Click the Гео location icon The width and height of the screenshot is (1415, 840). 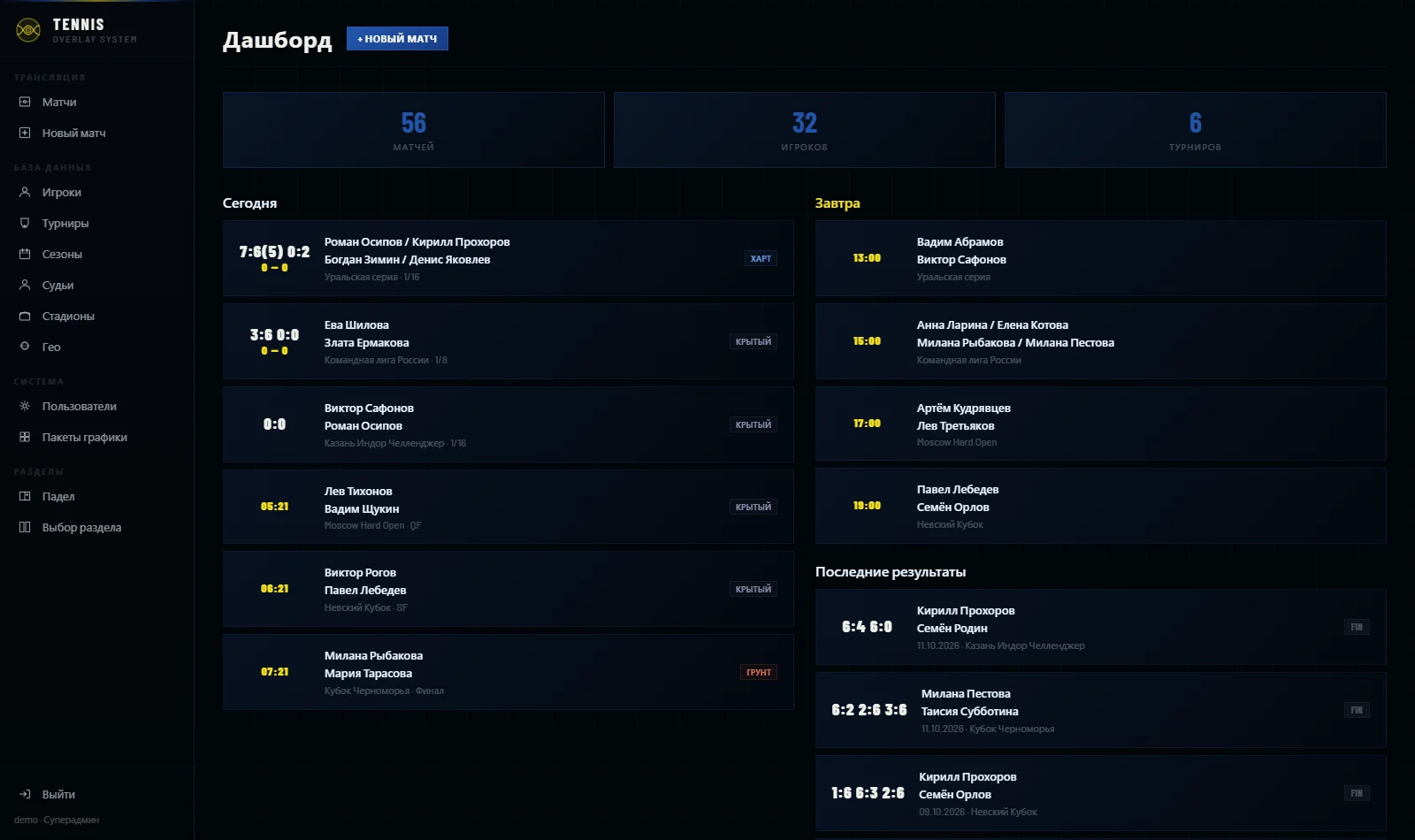tap(25, 347)
